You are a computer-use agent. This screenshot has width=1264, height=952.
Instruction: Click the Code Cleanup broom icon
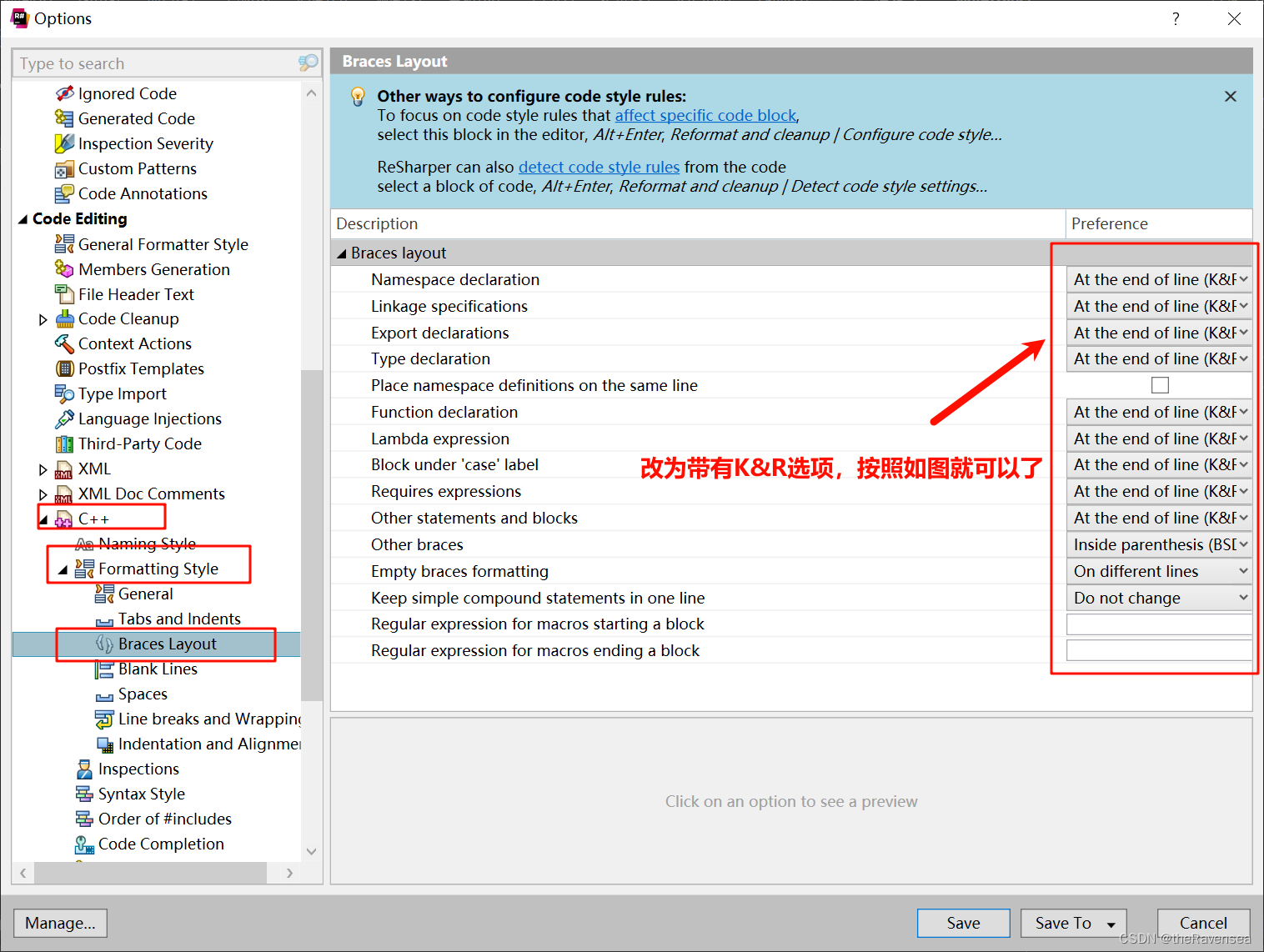click(x=64, y=318)
